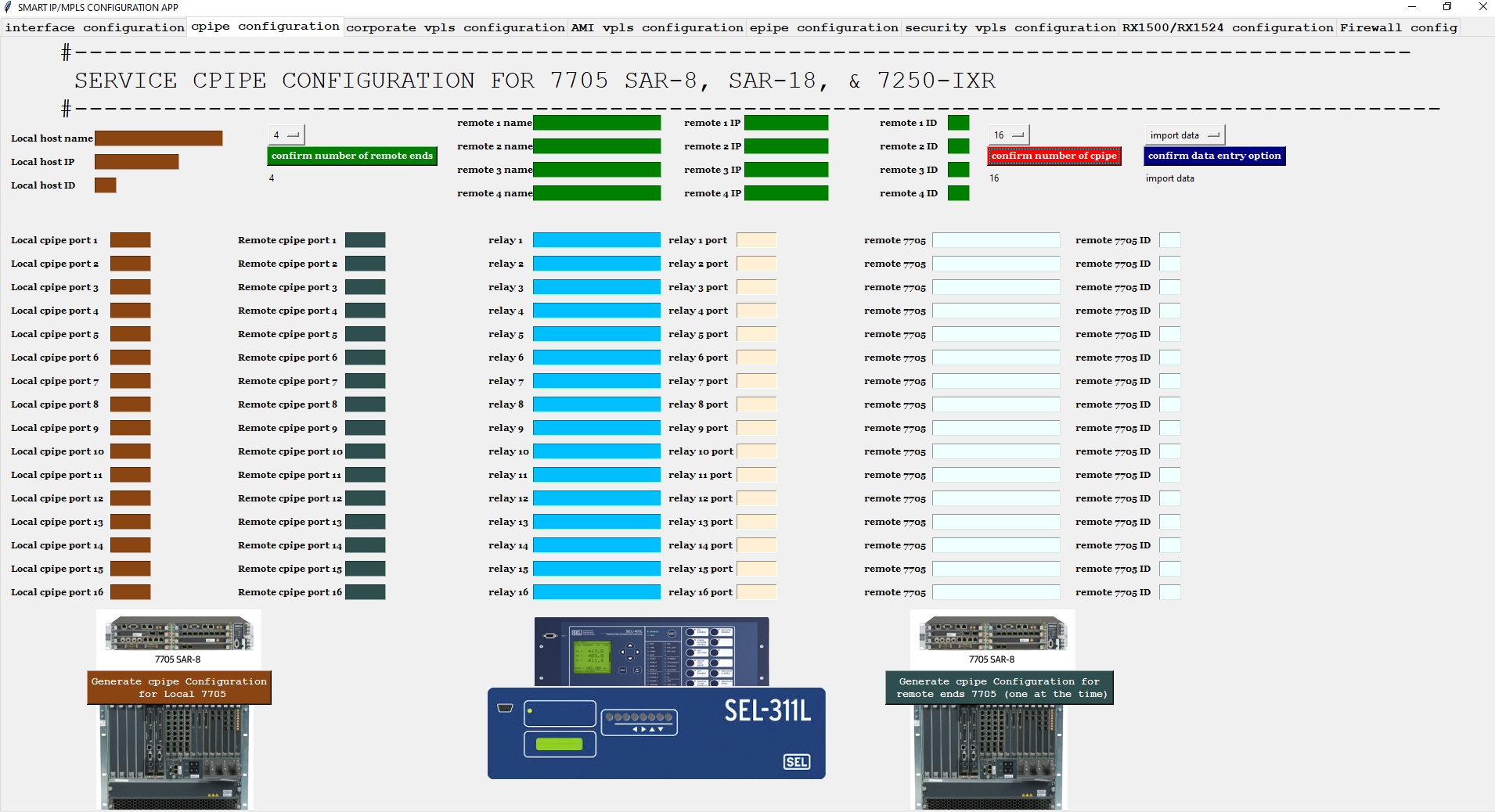Open the import data entry option dropdown

[1185, 135]
